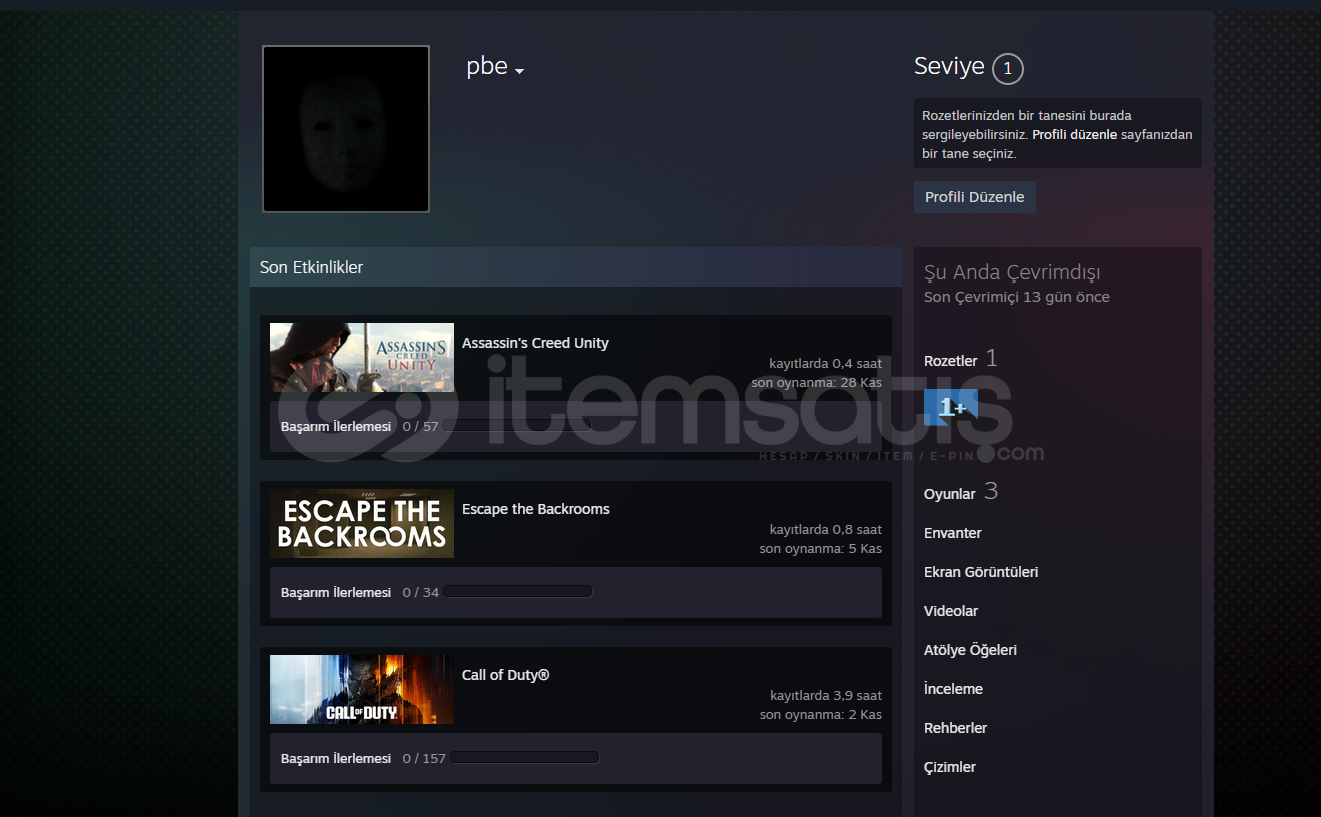Open the pbe profile avatar image
The height and width of the screenshot is (817, 1321).
tap(346, 129)
